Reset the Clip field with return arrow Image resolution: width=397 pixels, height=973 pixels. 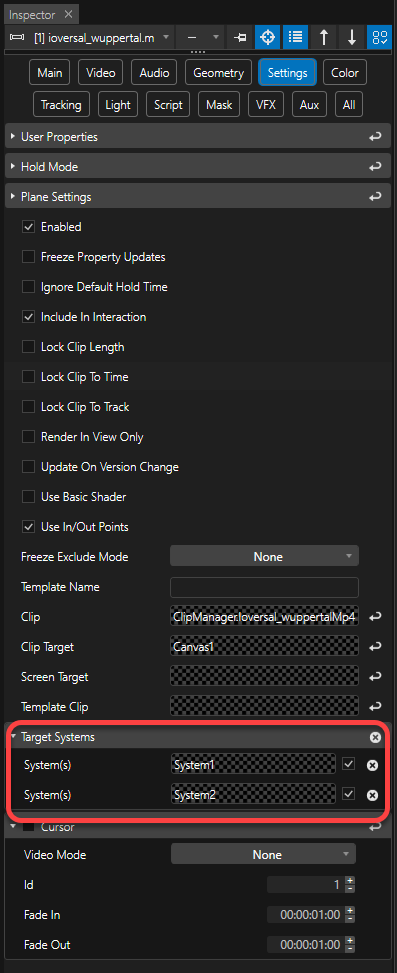tap(375, 617)
